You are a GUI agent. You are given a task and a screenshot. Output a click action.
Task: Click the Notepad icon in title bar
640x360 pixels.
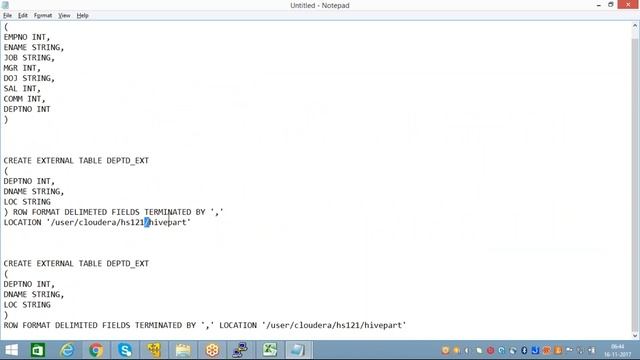coord(5,5)
